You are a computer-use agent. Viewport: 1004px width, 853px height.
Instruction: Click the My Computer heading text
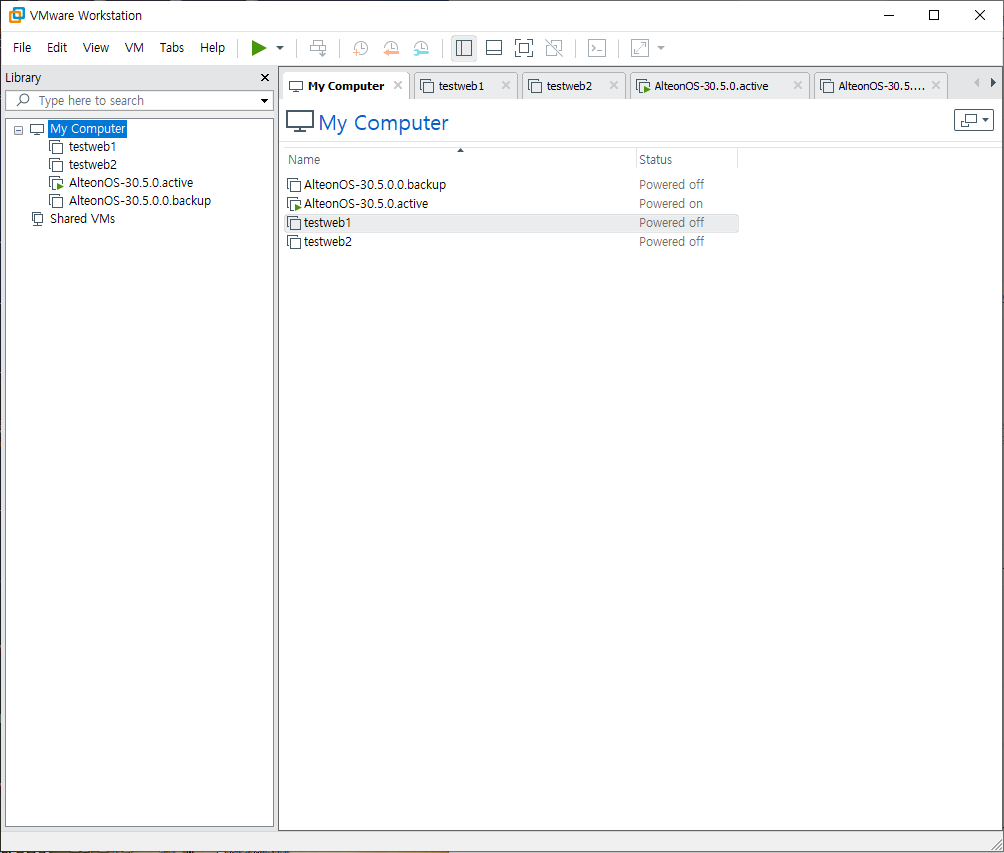tap(383, 122)
